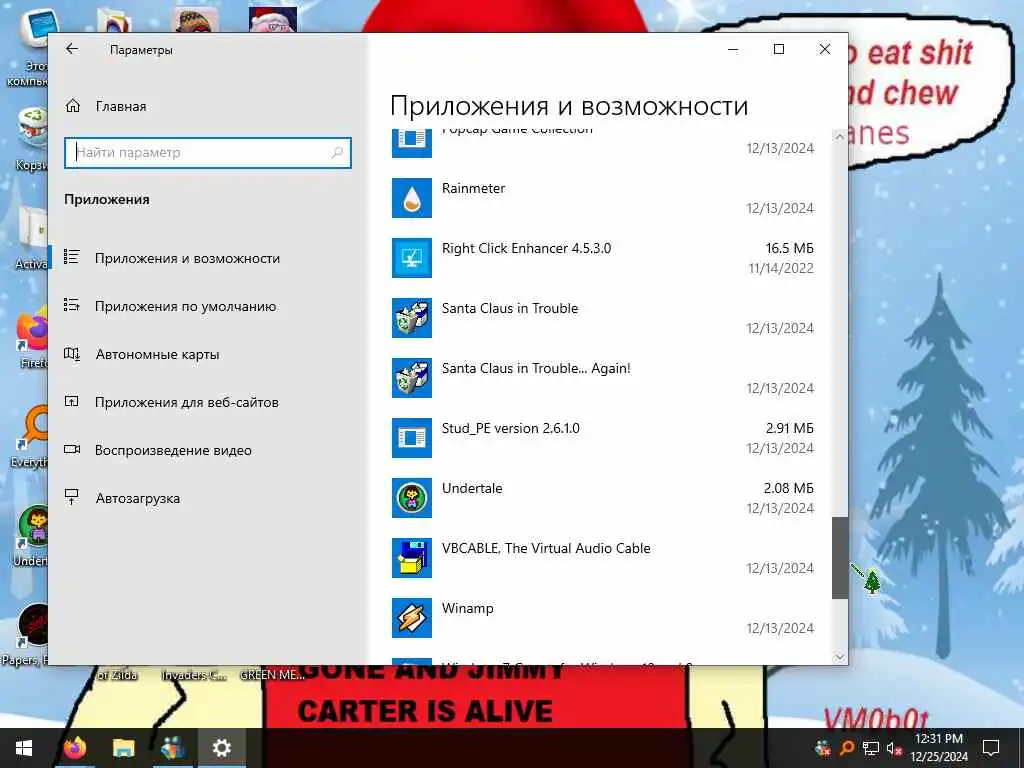Click the 2.08 МБ size value
This screenshot has height=768, width=1024.
(x=789, y=488)
